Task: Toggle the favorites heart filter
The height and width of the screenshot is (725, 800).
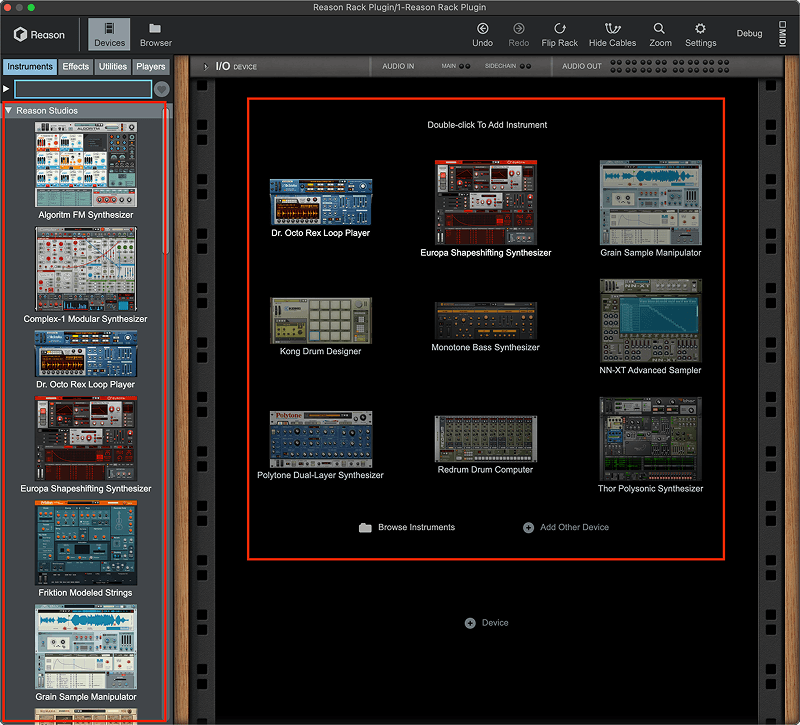Action: tap(162, 89)
